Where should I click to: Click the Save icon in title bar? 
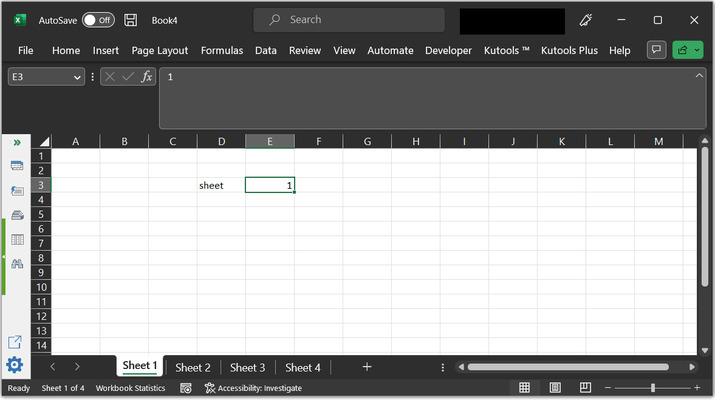[x=131, y=20]
